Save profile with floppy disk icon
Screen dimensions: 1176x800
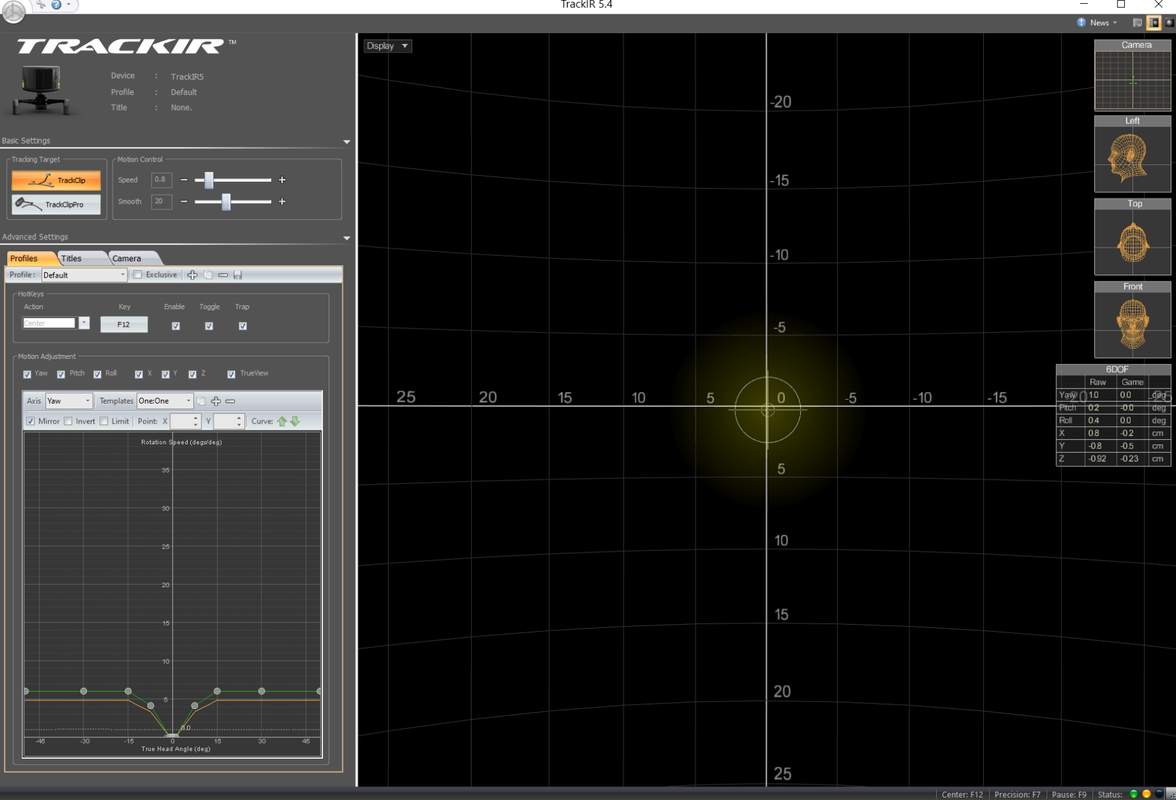[x=238, y=275]
